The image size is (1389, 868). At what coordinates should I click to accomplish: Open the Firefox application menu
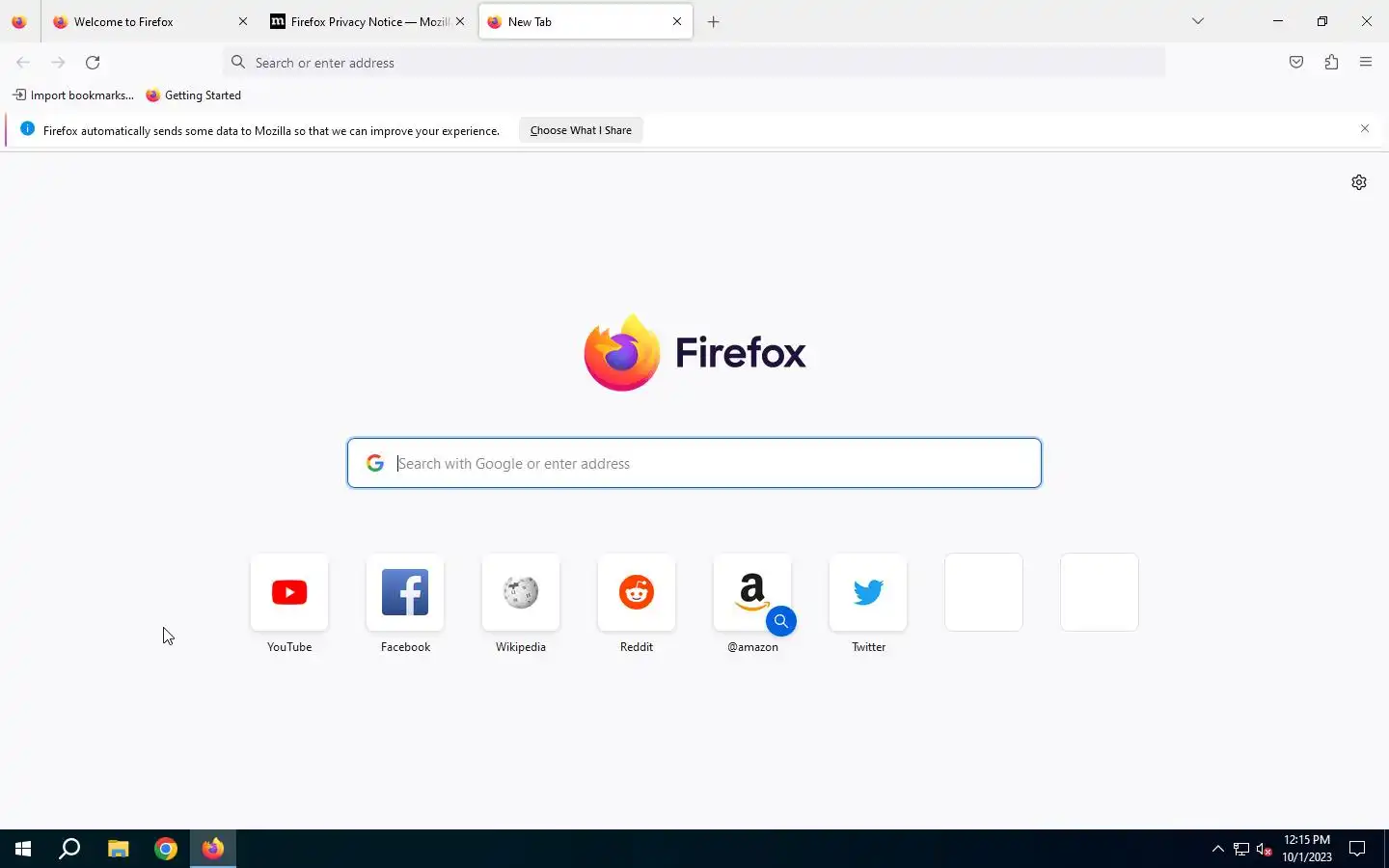[x=1366, y=63]
